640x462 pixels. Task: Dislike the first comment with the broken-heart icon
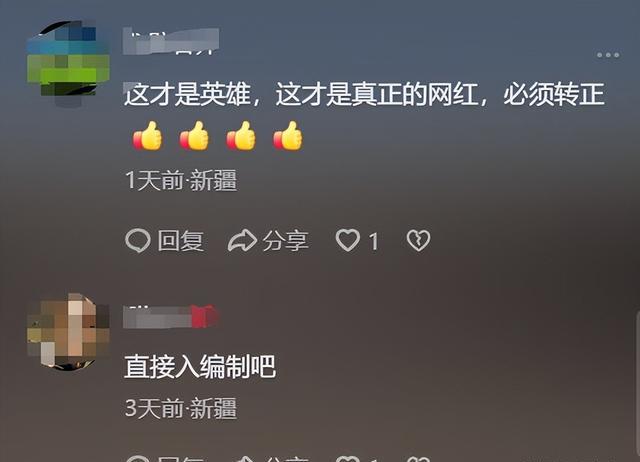tap(418, 240)
